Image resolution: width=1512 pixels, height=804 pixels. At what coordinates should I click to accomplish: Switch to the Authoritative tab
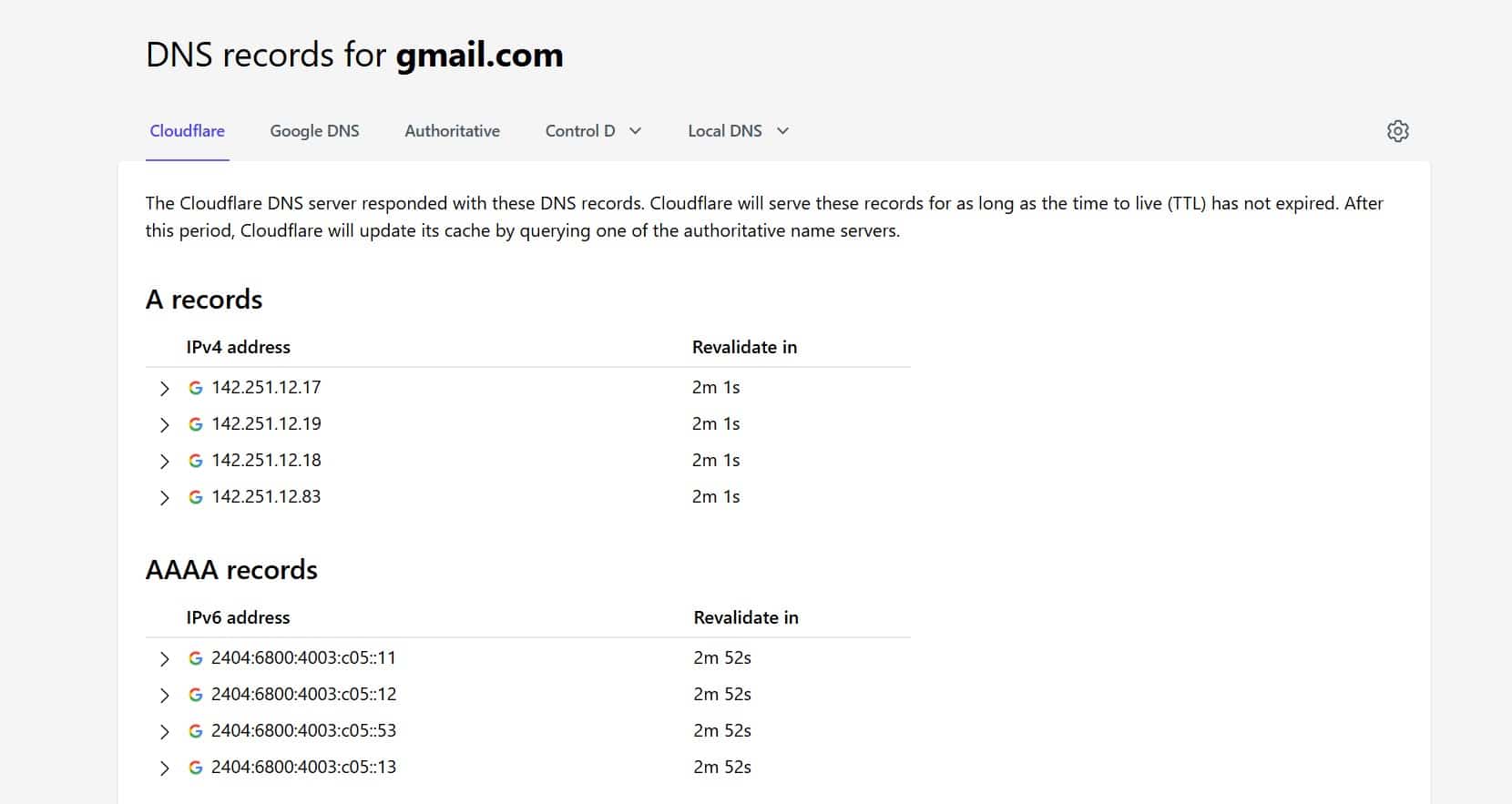tap(452, 131)
